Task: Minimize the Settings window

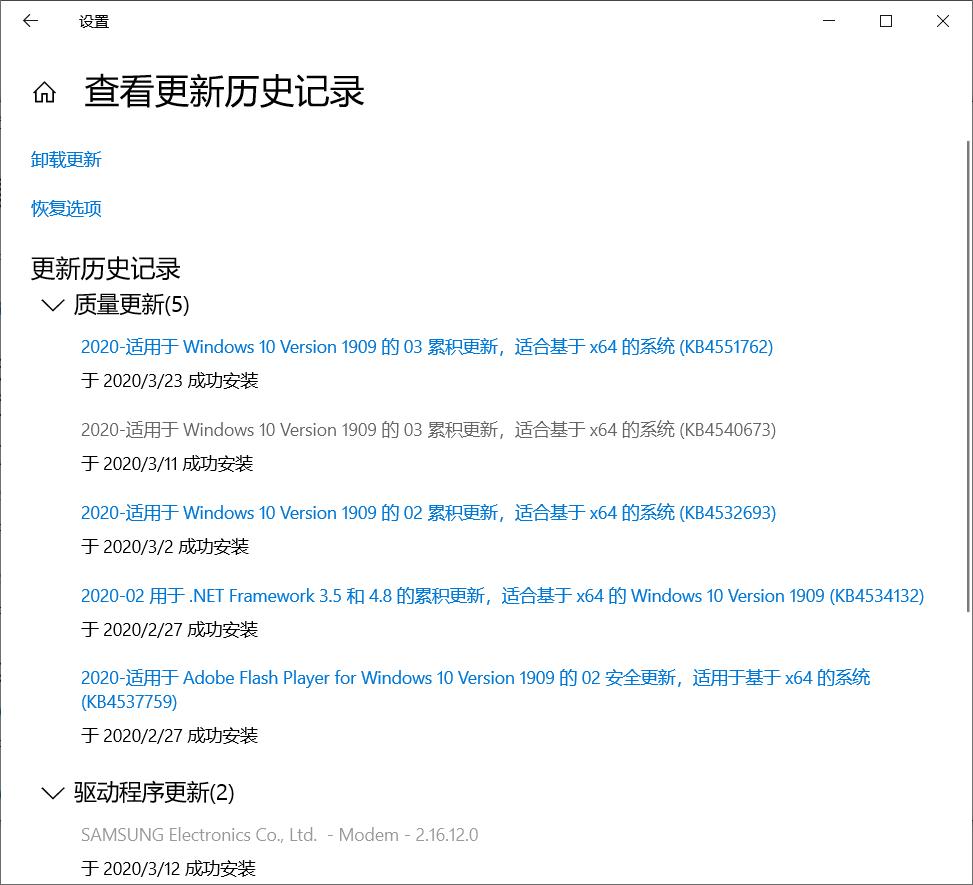Action: point(827,21)
